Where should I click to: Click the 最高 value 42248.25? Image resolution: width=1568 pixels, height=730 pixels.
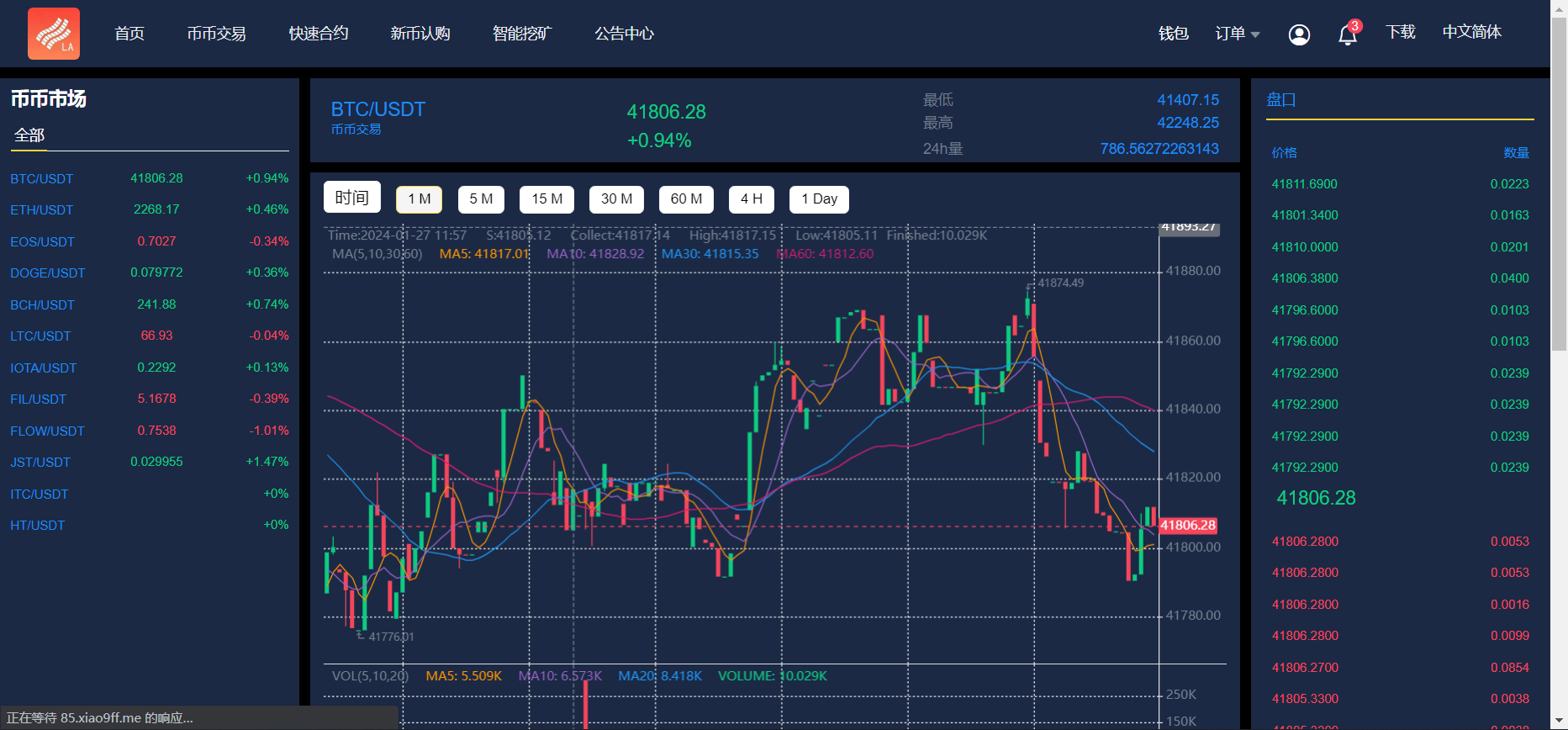1188,123
